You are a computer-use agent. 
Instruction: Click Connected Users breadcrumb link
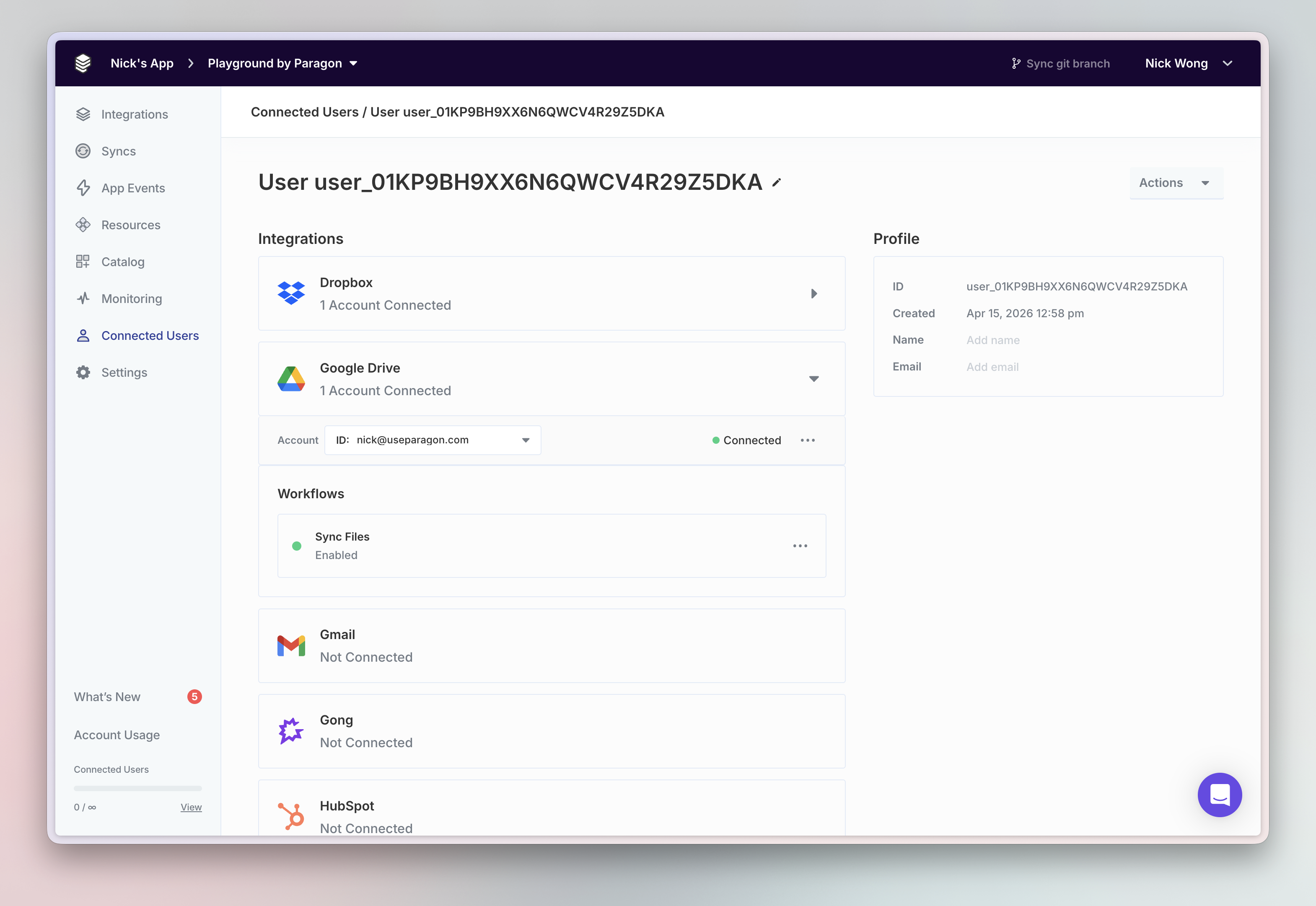[305, 112]
